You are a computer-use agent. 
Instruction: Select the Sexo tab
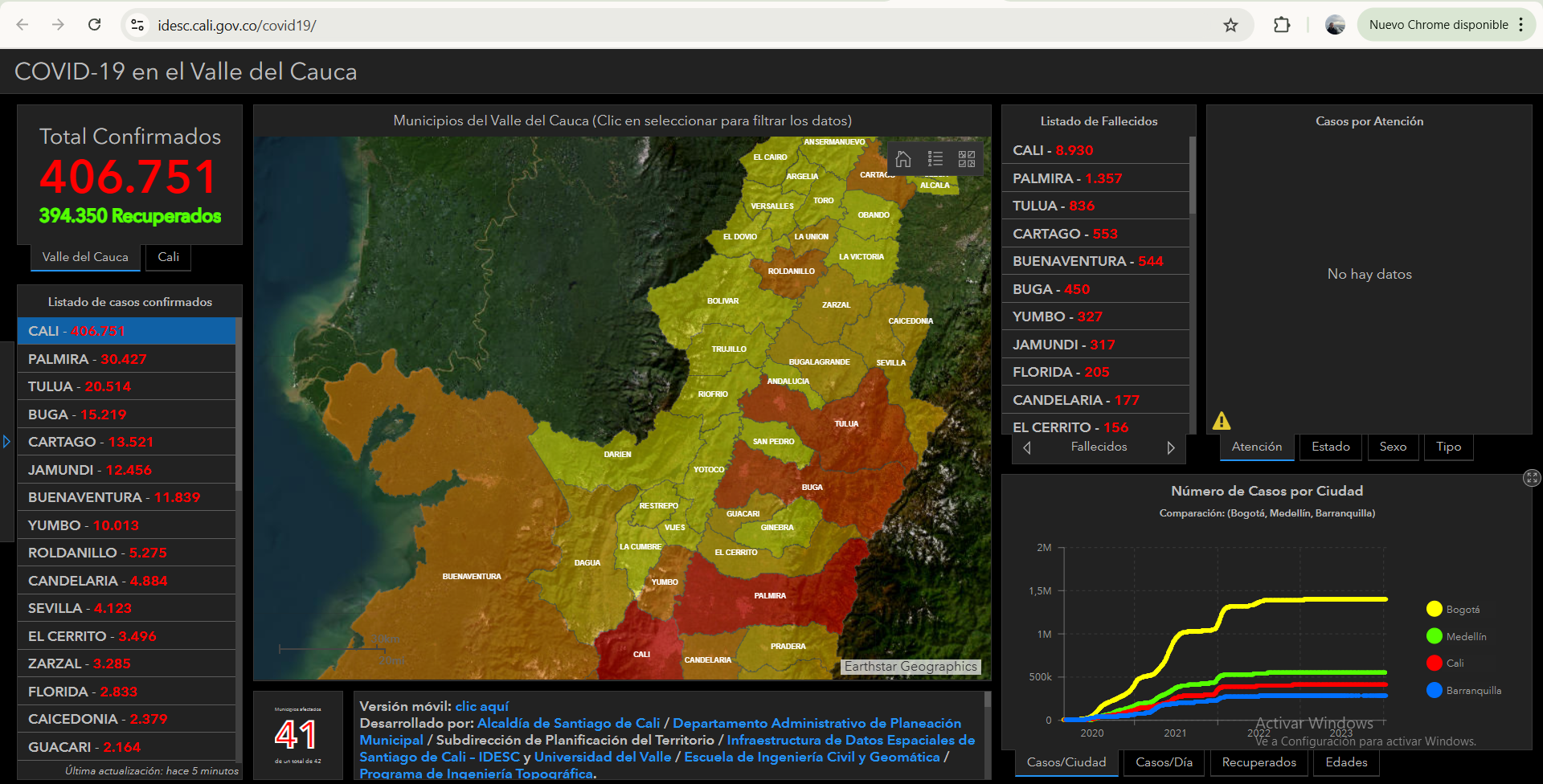(1393, 447)
